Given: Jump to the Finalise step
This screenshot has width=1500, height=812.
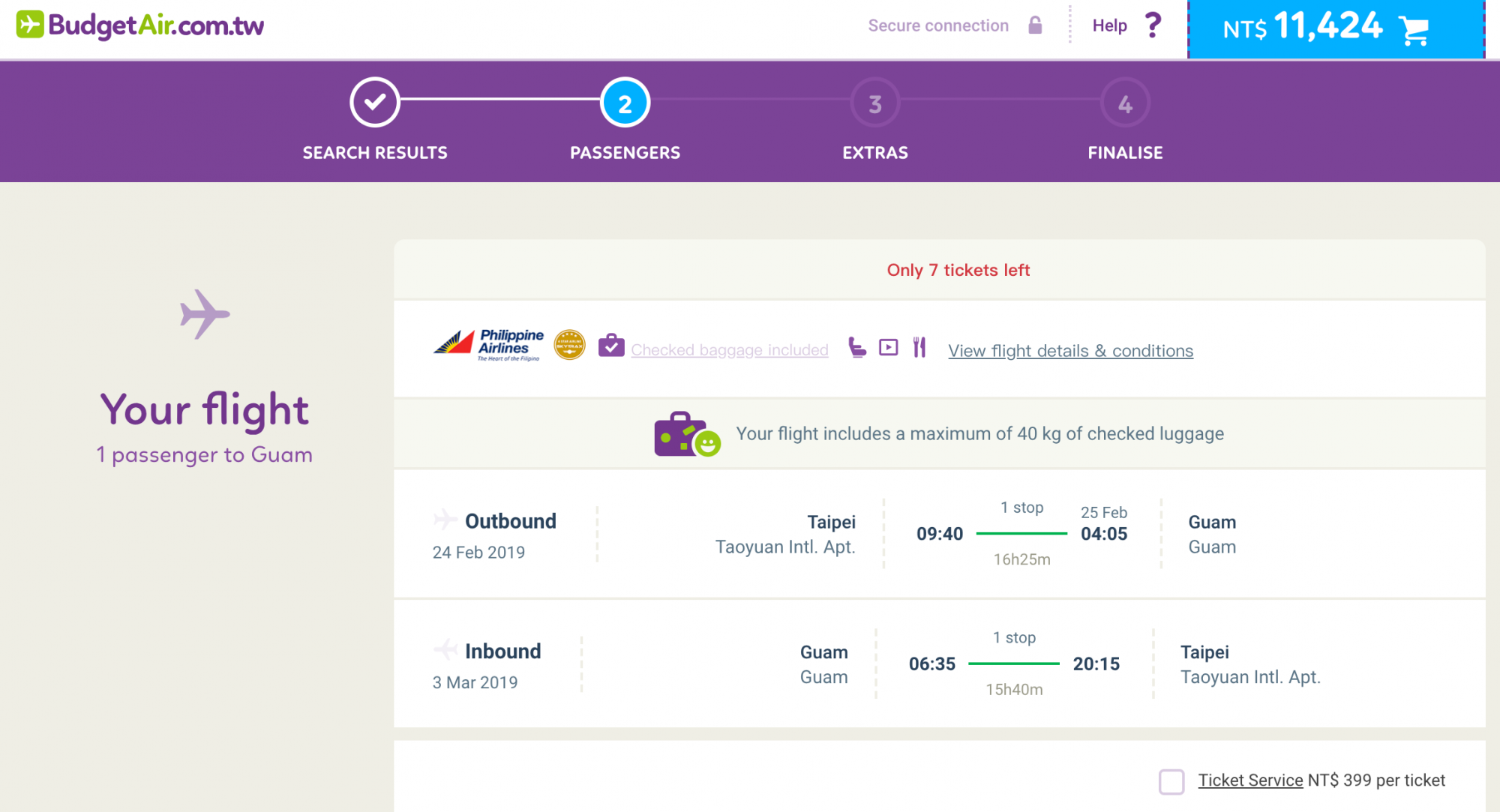Looking at the screenshot, I should point(1125,103).
